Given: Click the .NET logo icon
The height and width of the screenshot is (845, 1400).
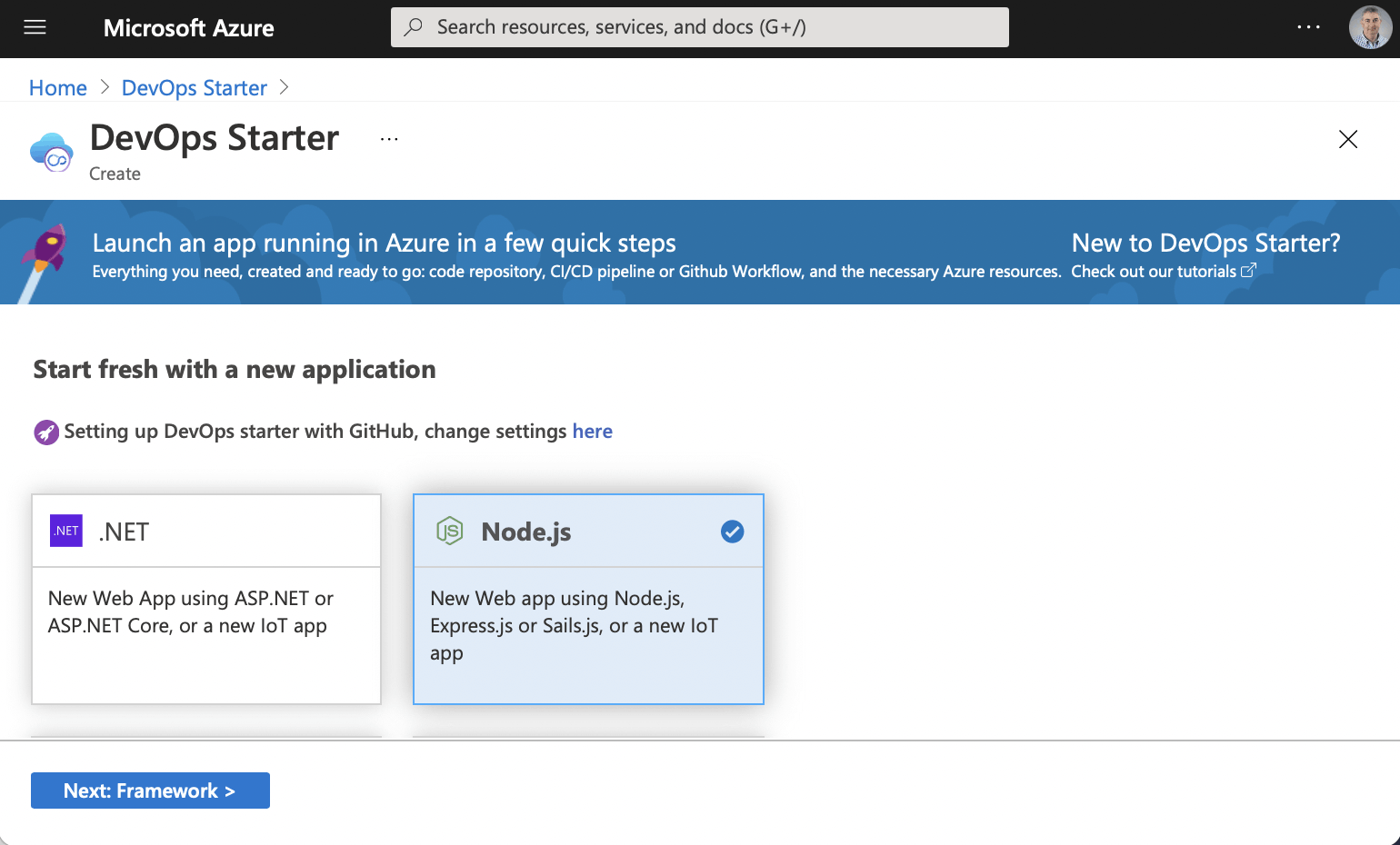Looking at the screenshot, I should tap(66, 531).
